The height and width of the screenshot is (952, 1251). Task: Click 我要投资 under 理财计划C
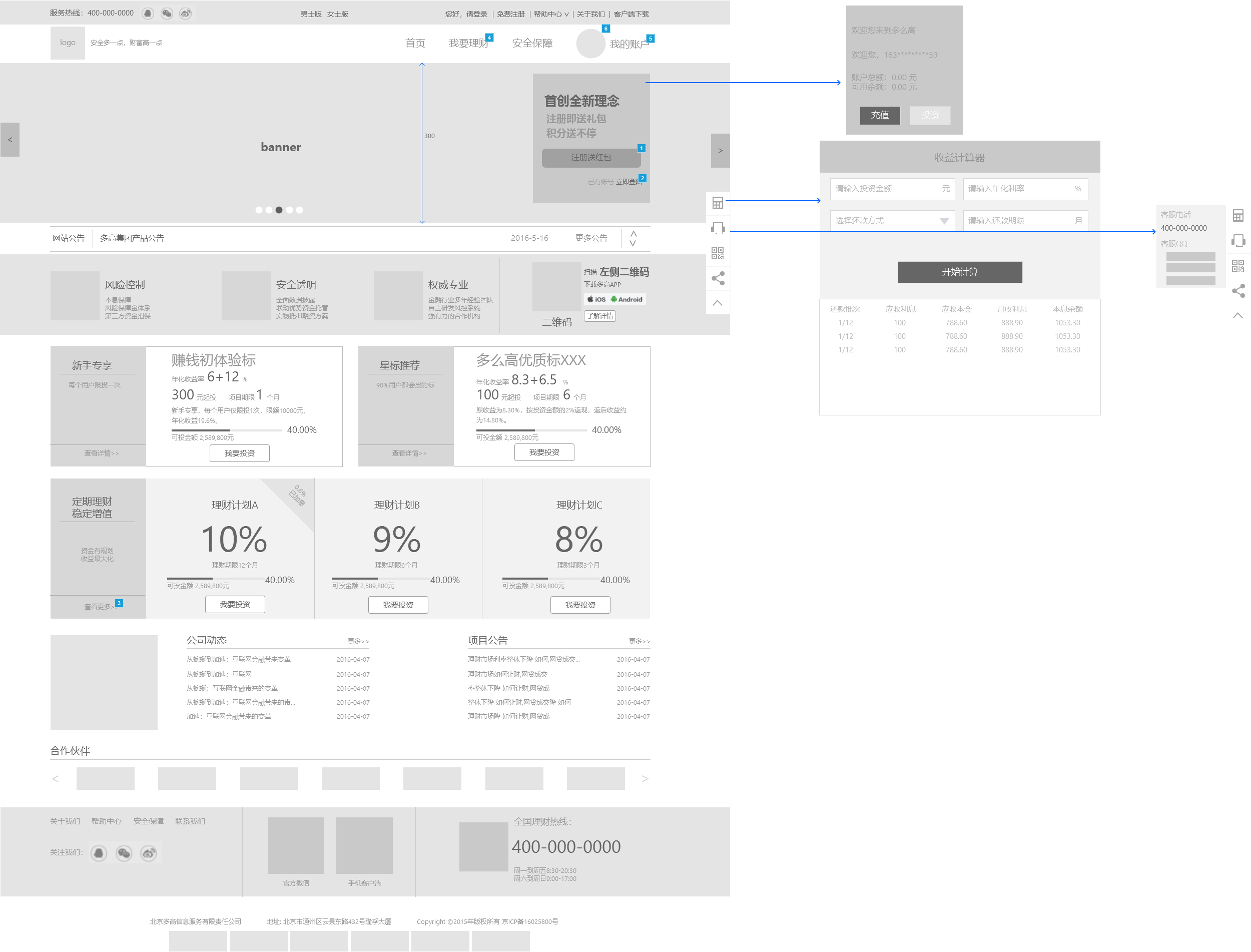tap(580, 605)
